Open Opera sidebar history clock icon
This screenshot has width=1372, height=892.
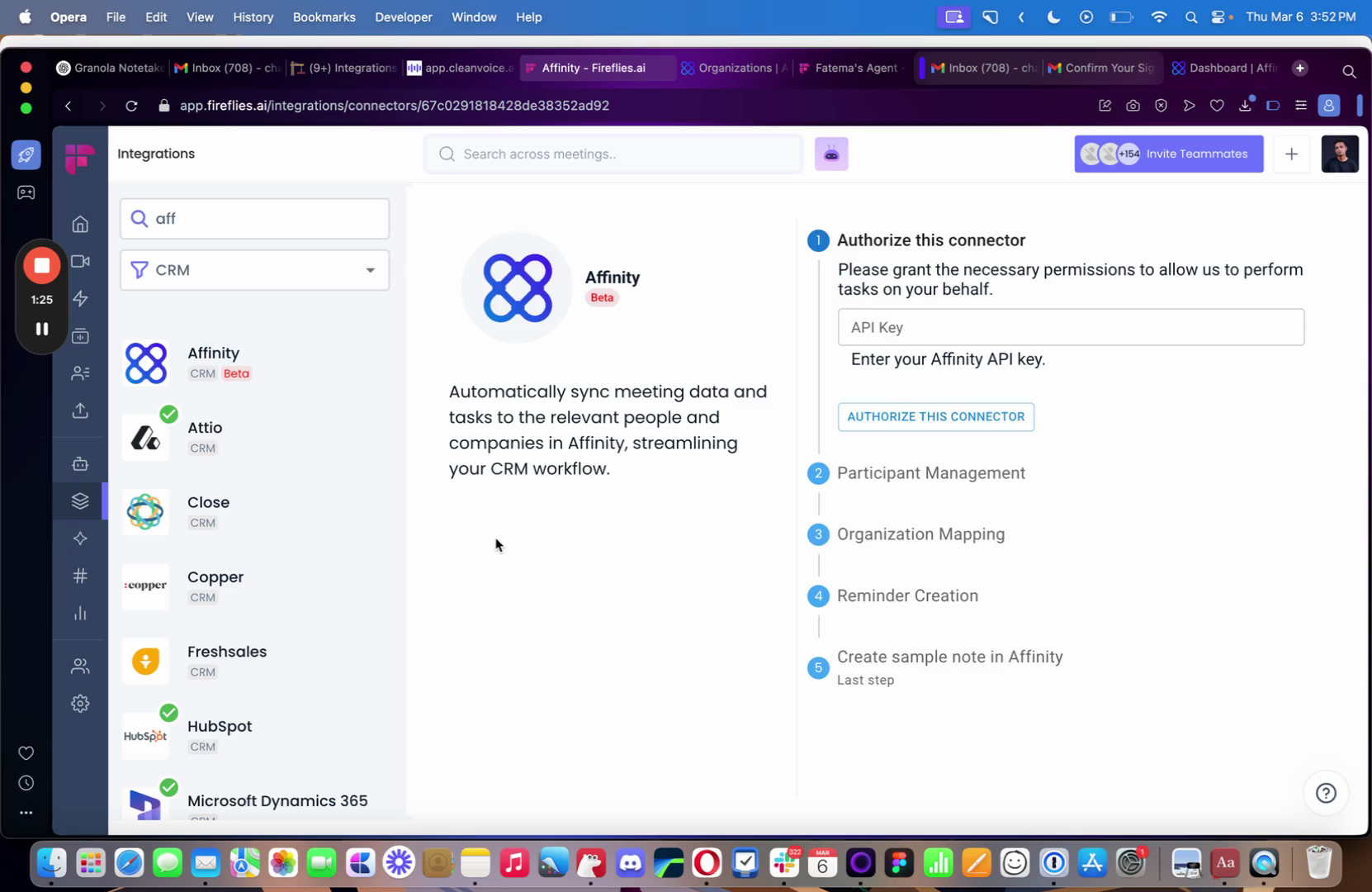26,783
